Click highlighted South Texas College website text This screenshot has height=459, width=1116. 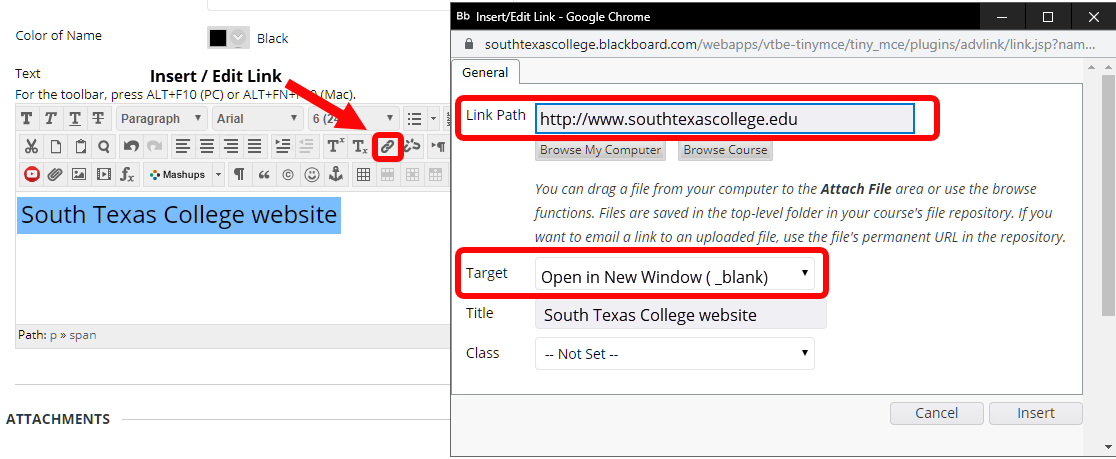(x=179, y=215)
